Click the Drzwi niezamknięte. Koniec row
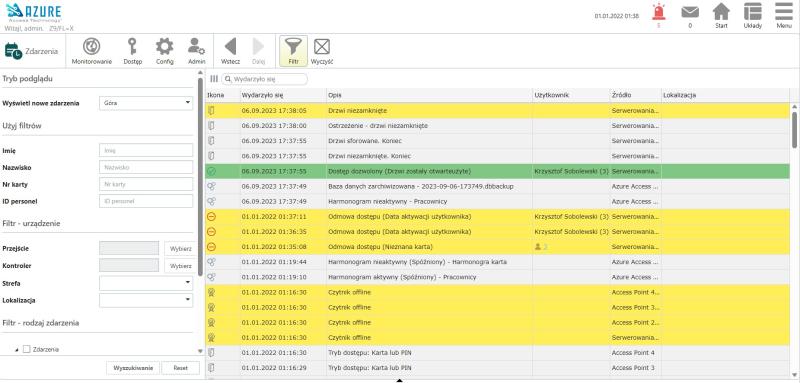Screen dimensions: 800x383 tap(497, 156)
